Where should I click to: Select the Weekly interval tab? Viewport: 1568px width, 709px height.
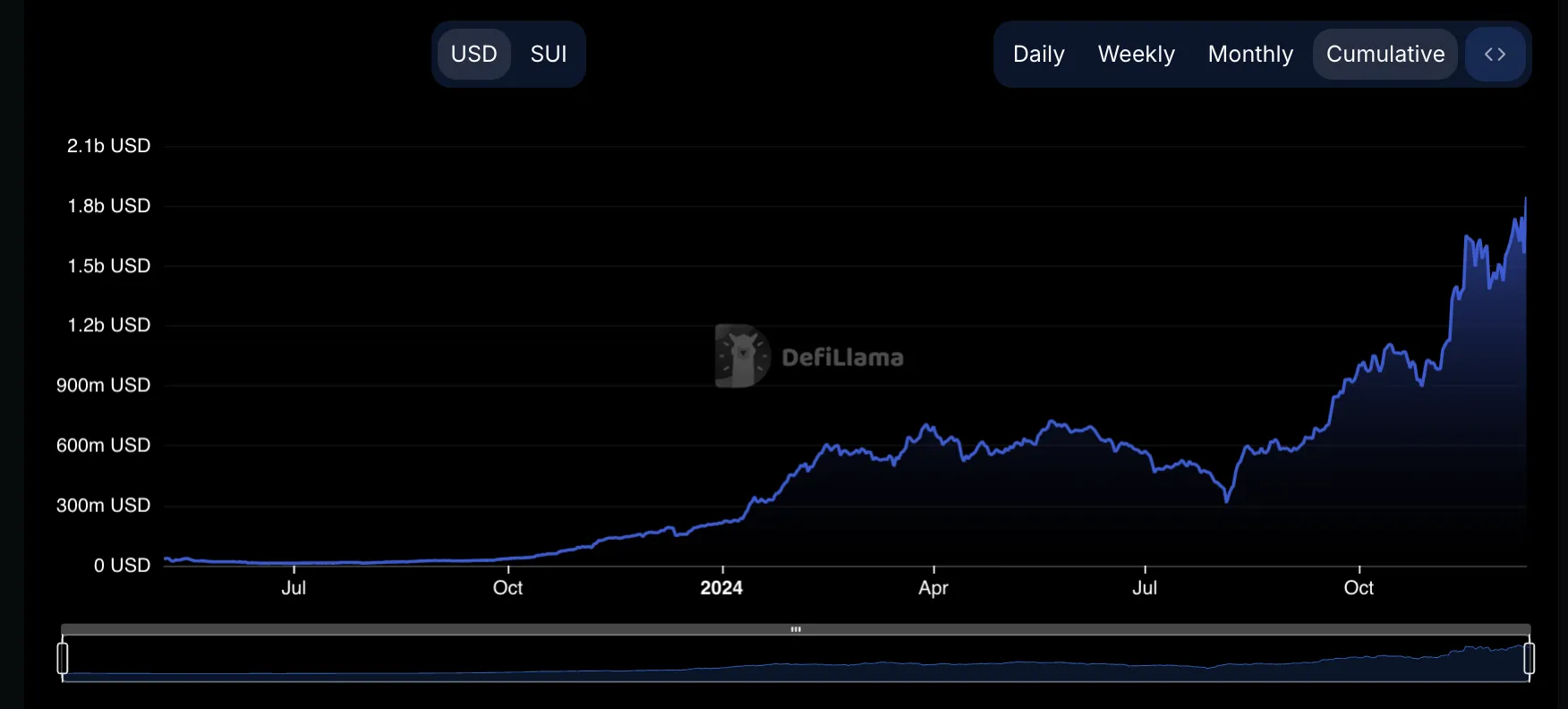(x=1136, y=55)
